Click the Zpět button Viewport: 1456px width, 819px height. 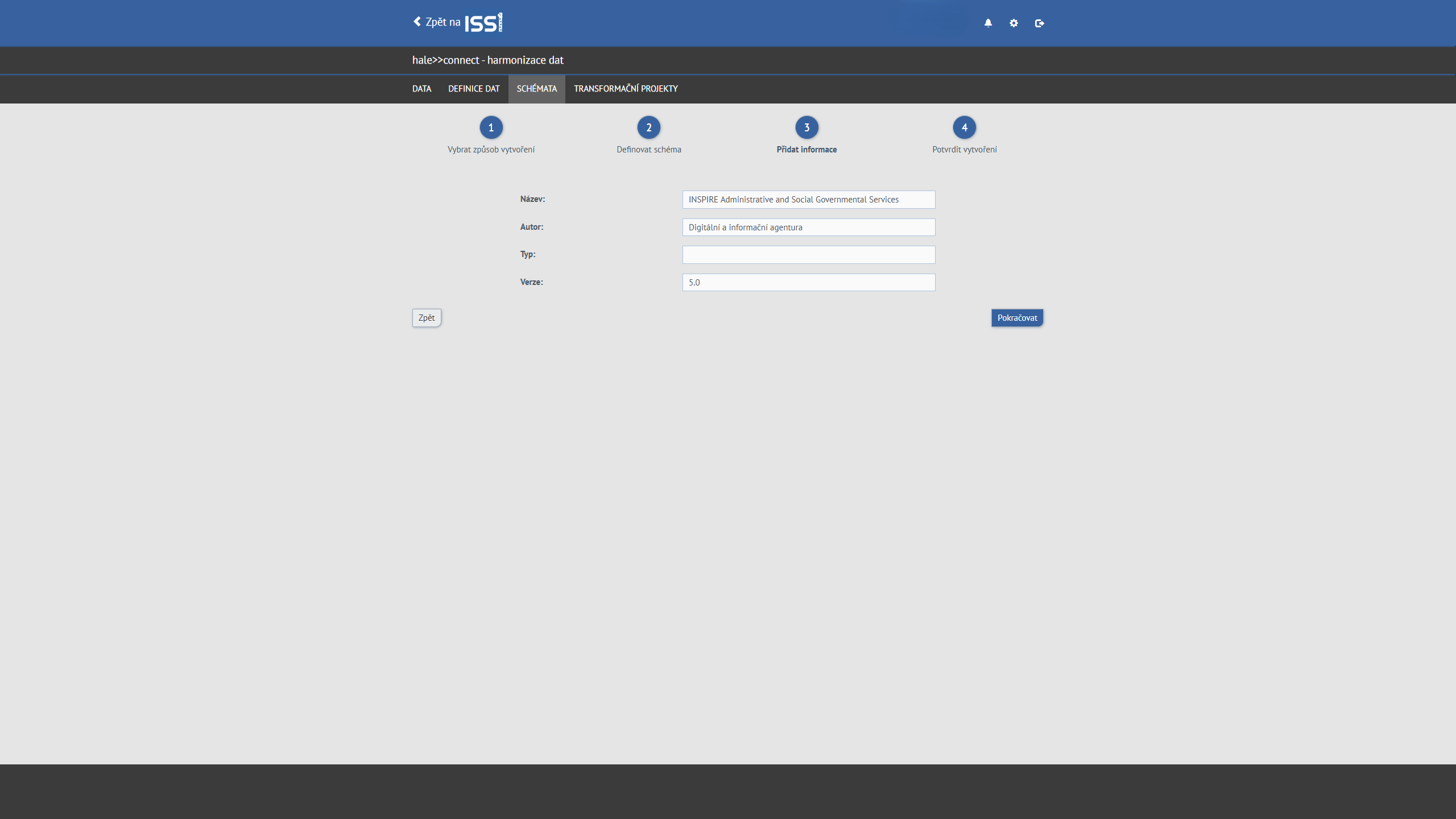(427, 318)
